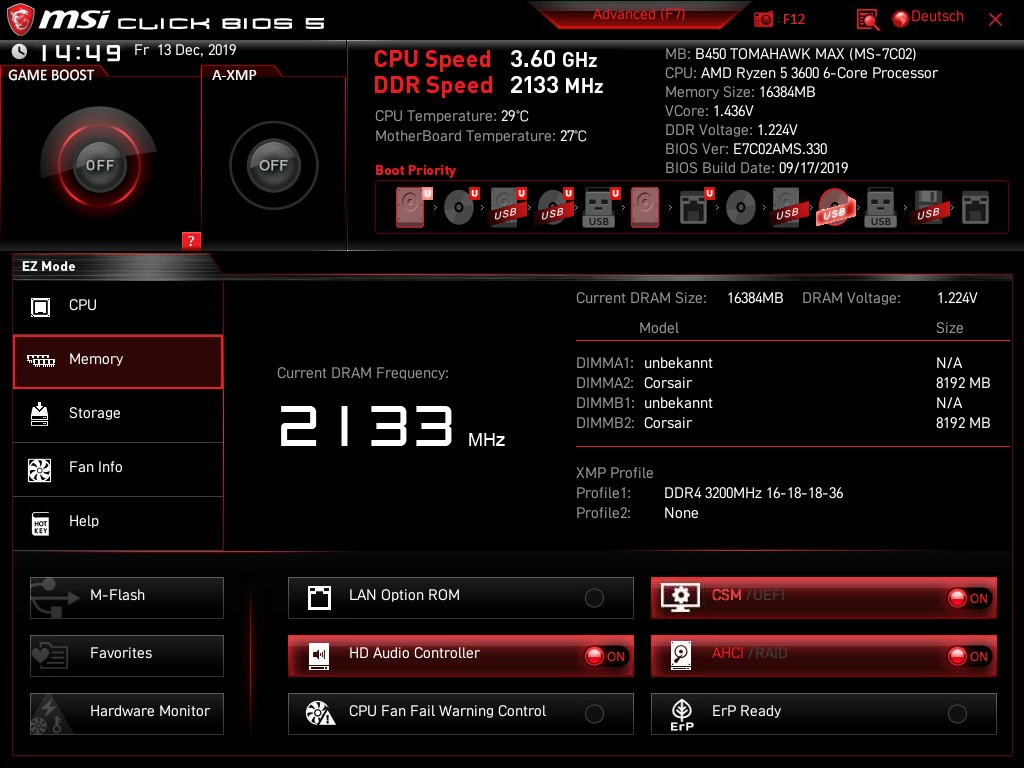Image resolution: width=1024 pixels, height=768 pixels.
Task: Open the Fan Info section label
Action: pos(96,467)
